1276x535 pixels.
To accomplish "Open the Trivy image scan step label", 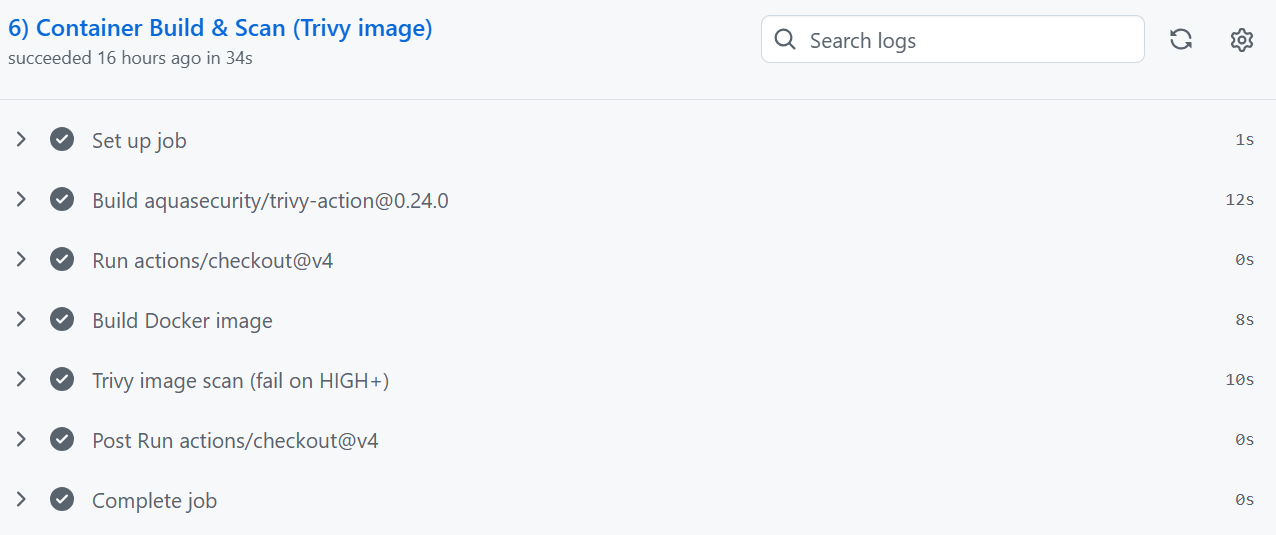I will (x=240, y=381).
